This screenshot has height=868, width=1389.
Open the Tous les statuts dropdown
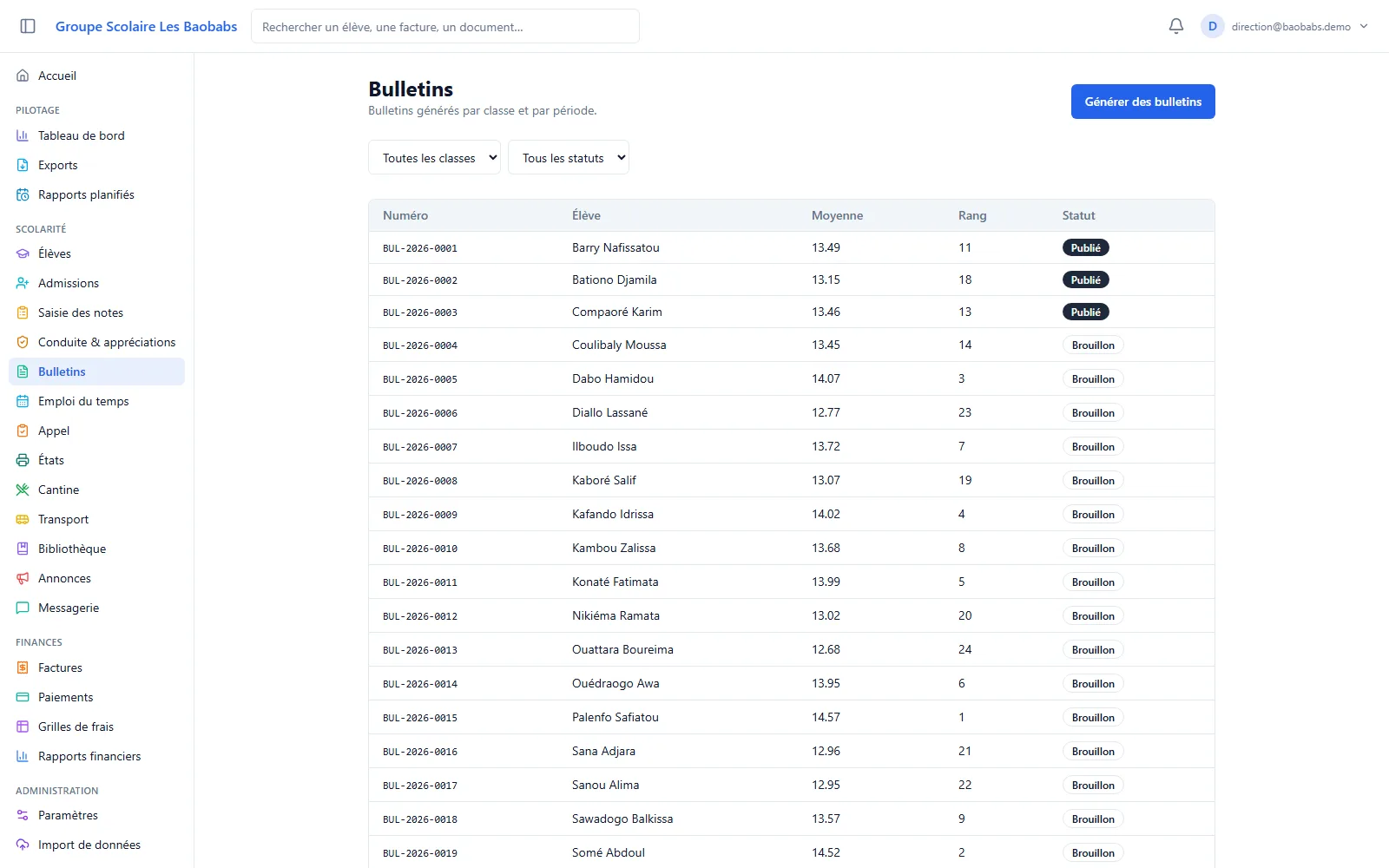pyautogui.click(x=569, y=157)
